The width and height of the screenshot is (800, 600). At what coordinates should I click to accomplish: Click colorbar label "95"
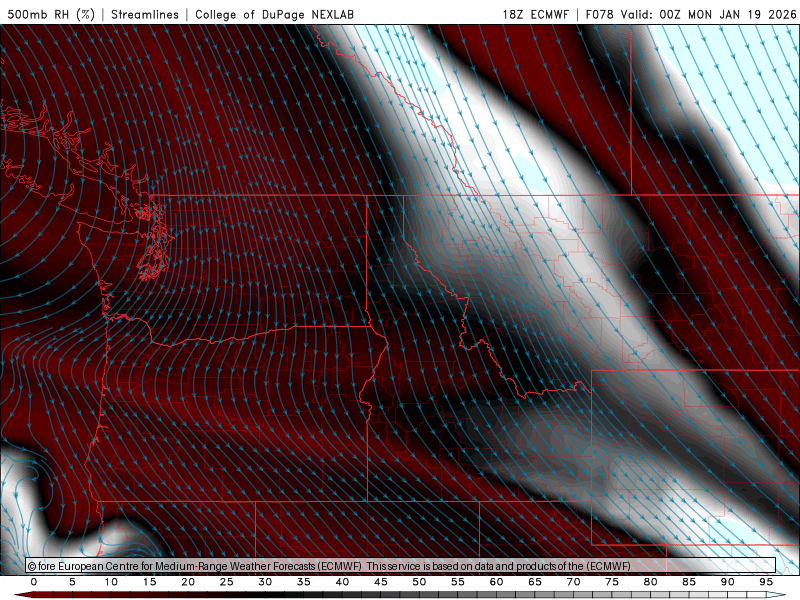click(765, 582)
